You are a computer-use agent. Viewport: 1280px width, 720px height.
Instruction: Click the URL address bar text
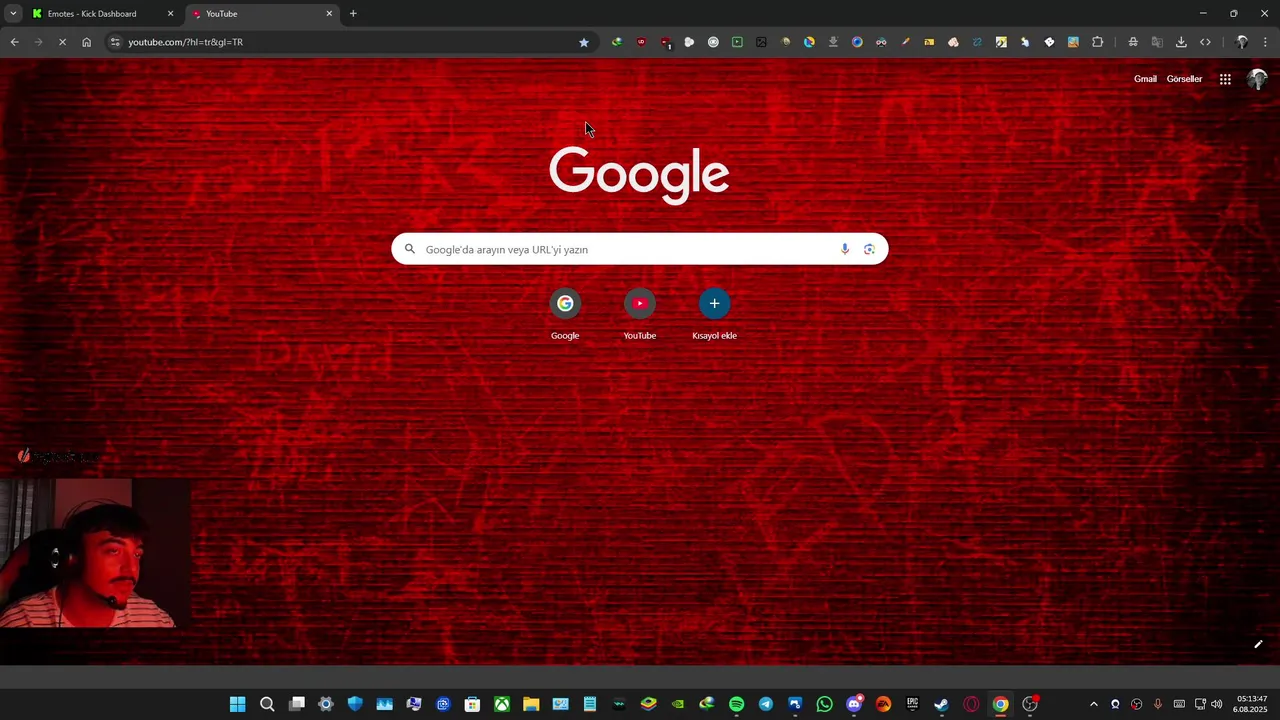[x=185, y=42]
